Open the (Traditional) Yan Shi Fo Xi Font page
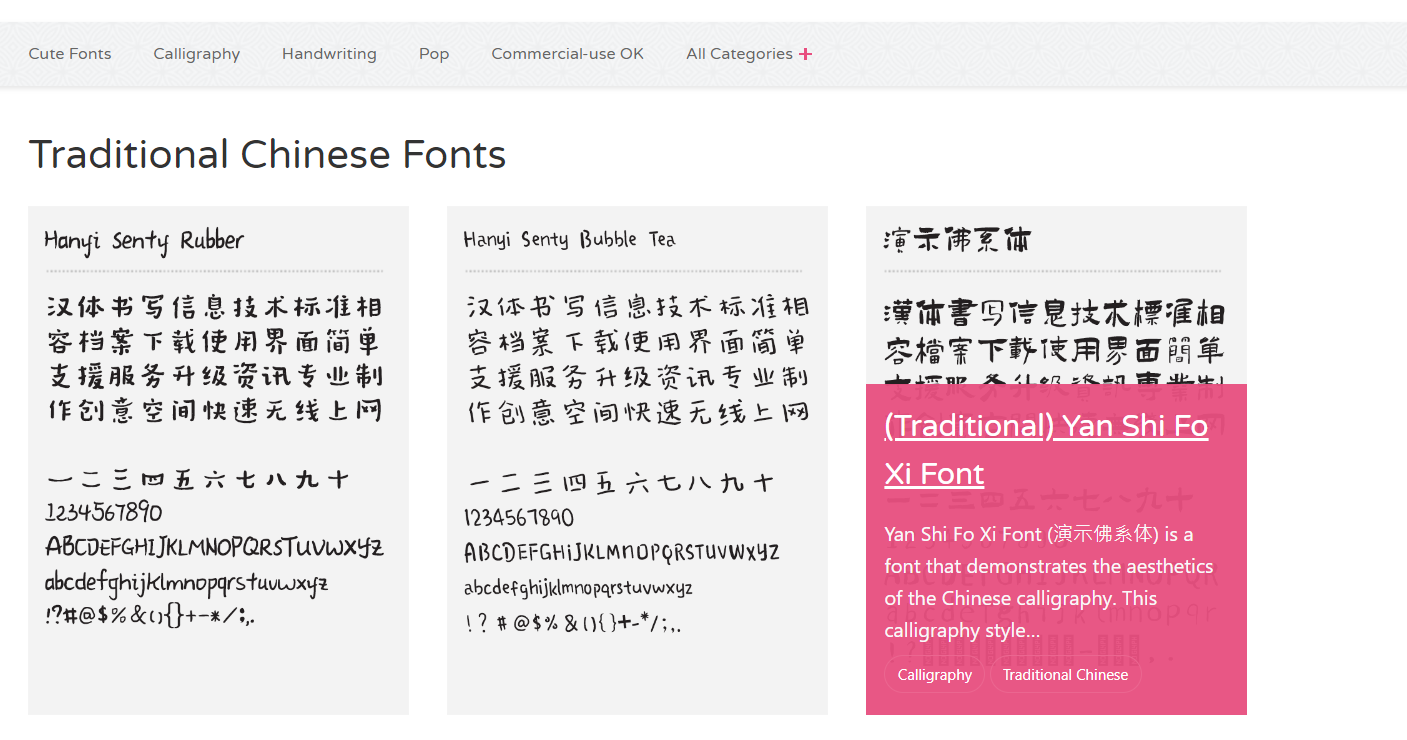 (1045, 448)
